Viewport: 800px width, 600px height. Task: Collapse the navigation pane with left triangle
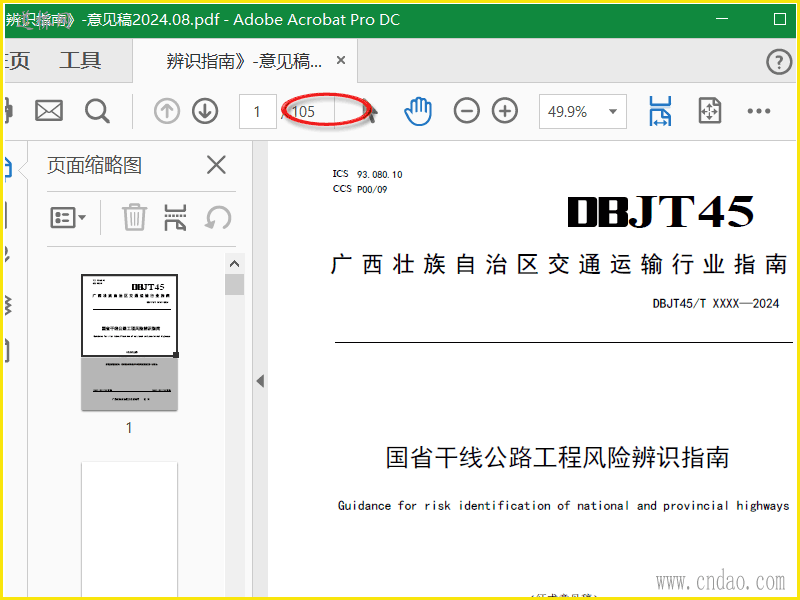coord(260,381)
